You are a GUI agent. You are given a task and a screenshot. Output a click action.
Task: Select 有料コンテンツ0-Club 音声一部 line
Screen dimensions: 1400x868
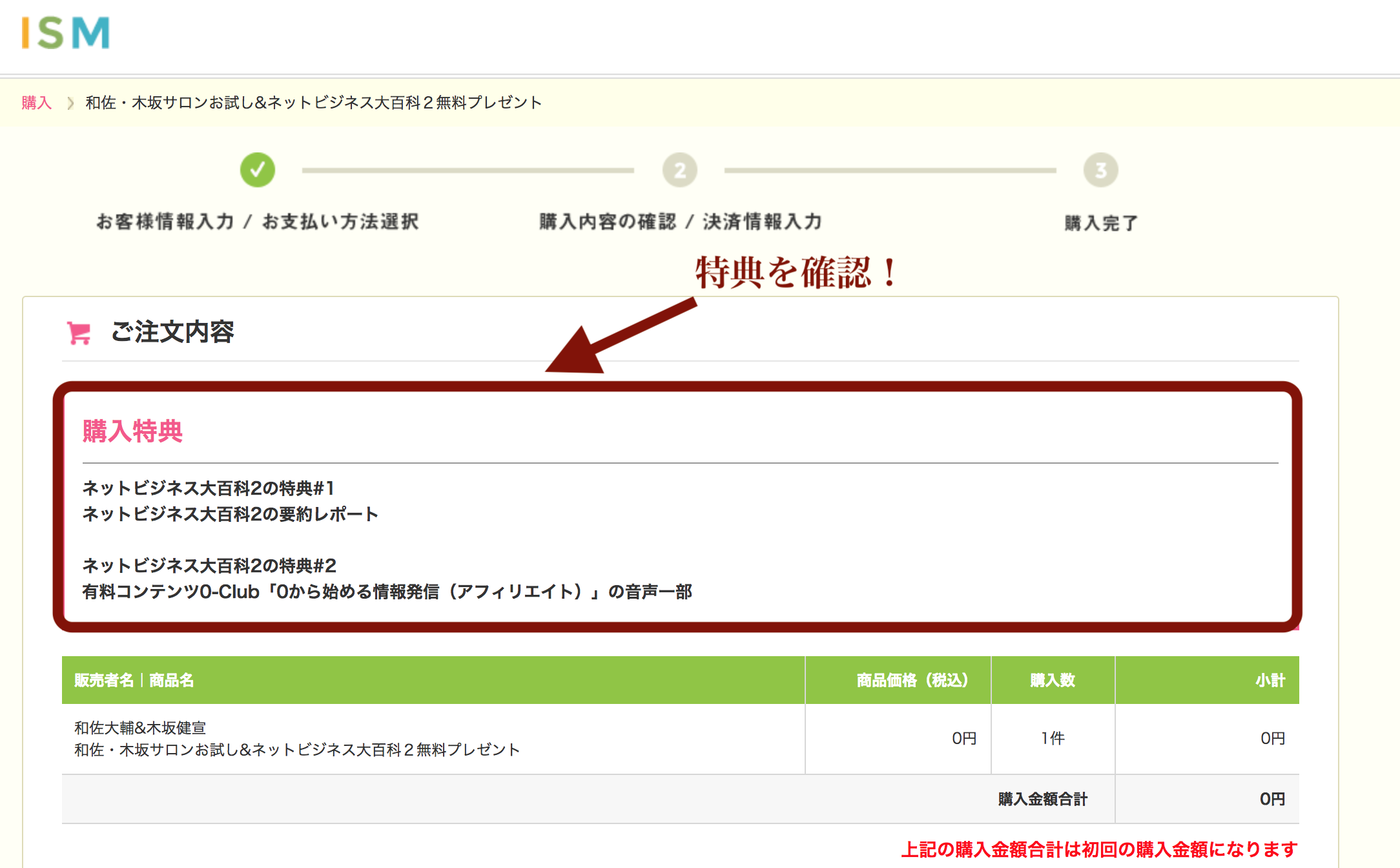pyautogui.click(x=387, y=592)
